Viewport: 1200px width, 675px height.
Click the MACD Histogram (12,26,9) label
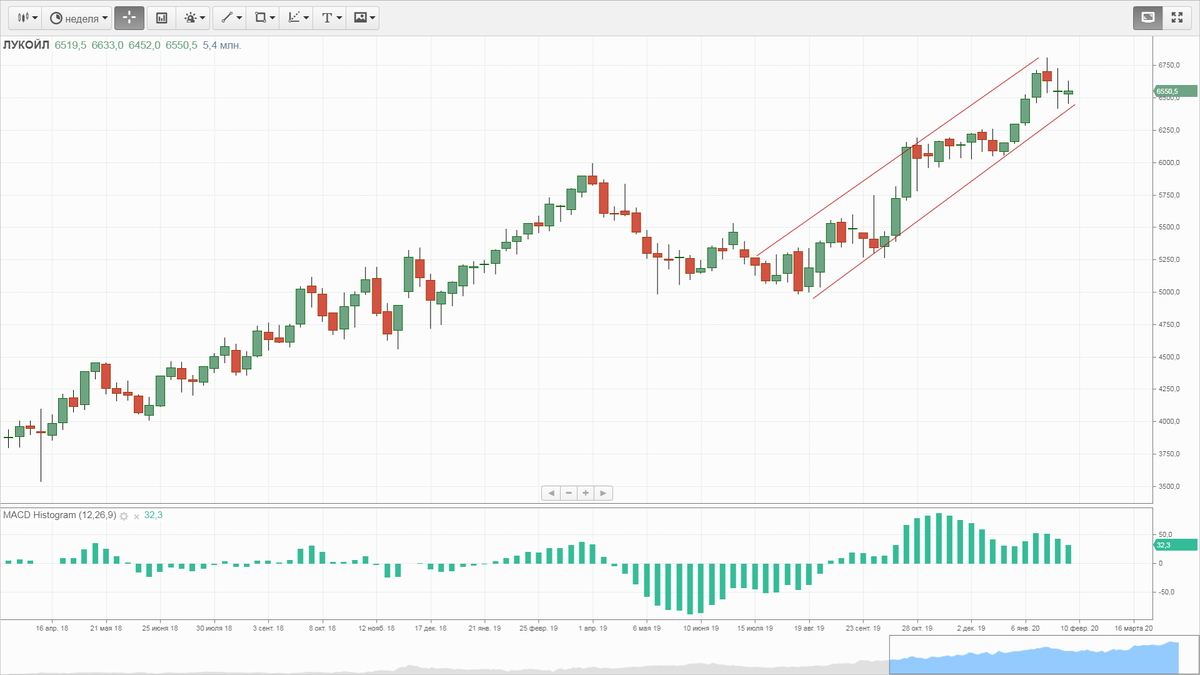(59, 515)
